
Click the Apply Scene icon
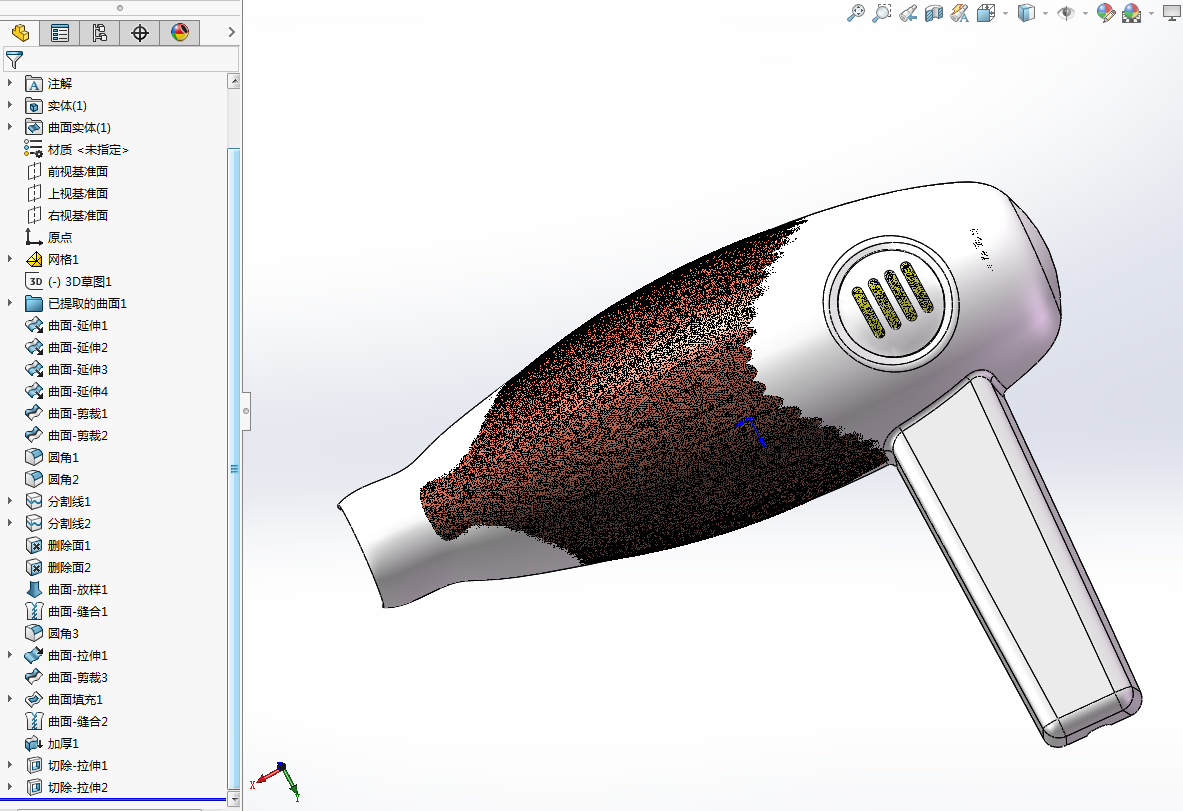(x=1132, y=13)
